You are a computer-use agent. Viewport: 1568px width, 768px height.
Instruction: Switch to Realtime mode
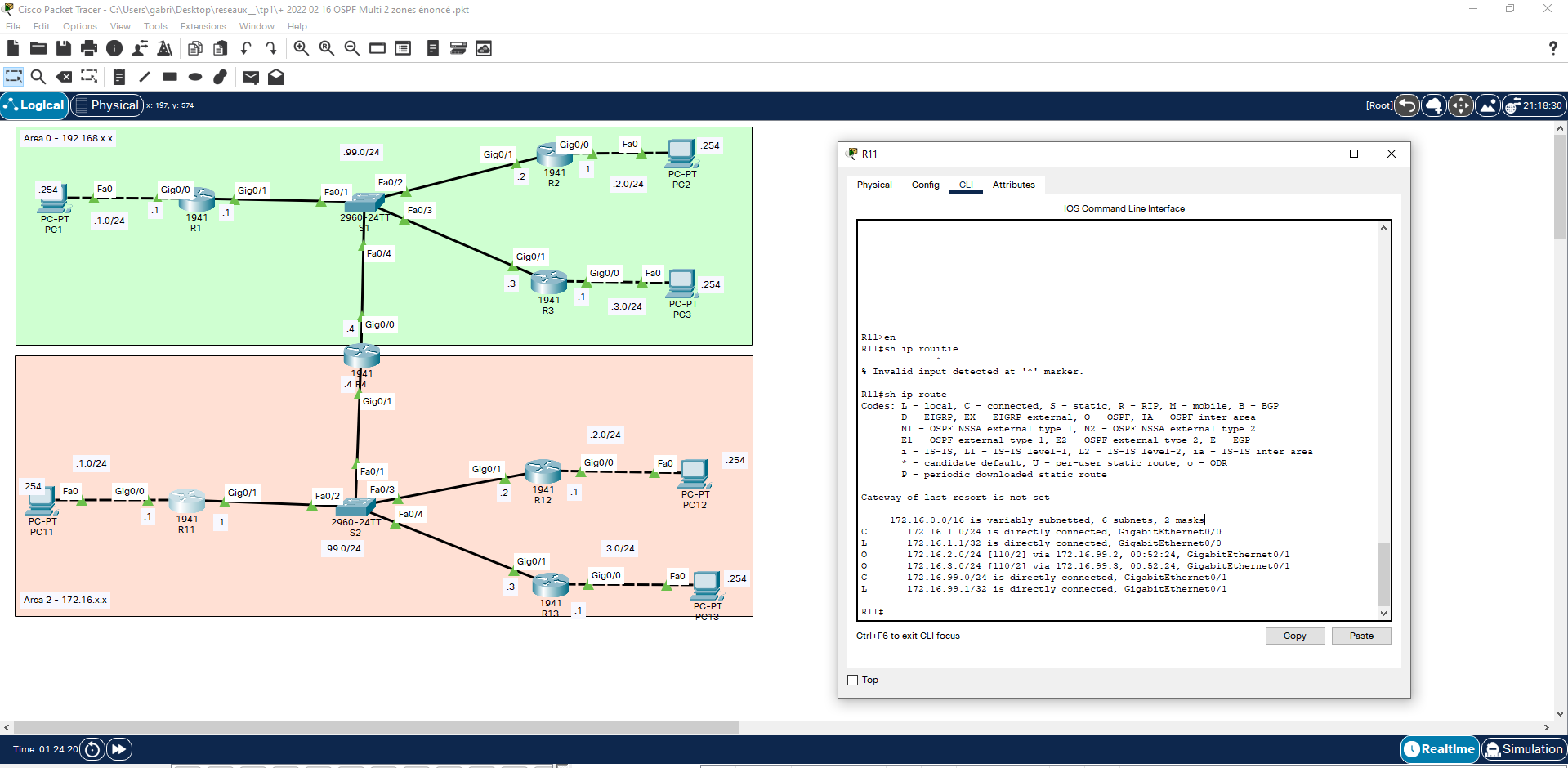pyautogui.click(x=1440, y=749)
